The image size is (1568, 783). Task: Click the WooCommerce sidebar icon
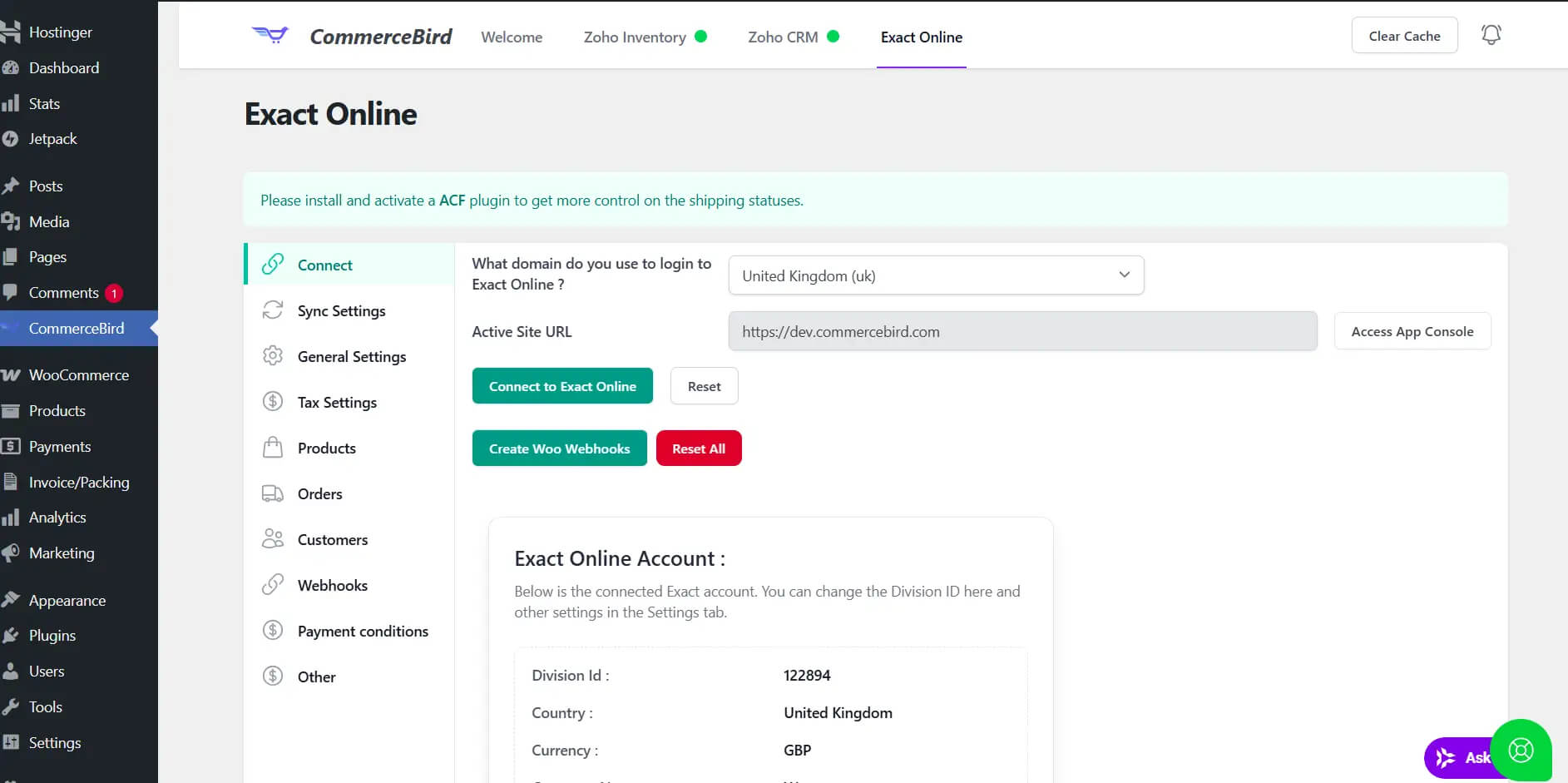click(12, 374)
